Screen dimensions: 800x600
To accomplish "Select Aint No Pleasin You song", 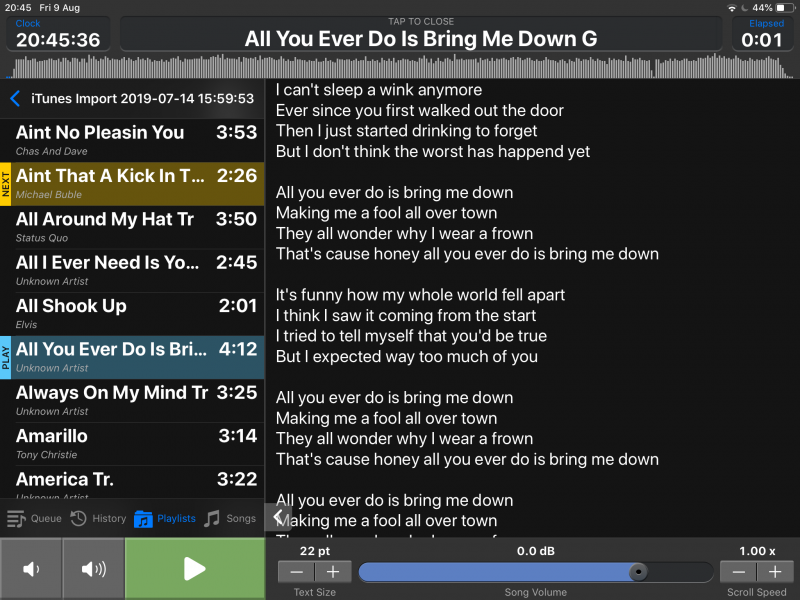I will 133,140.
